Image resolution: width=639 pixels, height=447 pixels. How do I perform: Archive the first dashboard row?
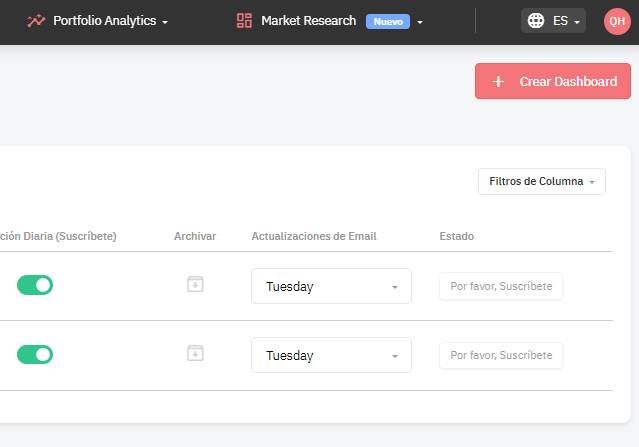[195, 284]
